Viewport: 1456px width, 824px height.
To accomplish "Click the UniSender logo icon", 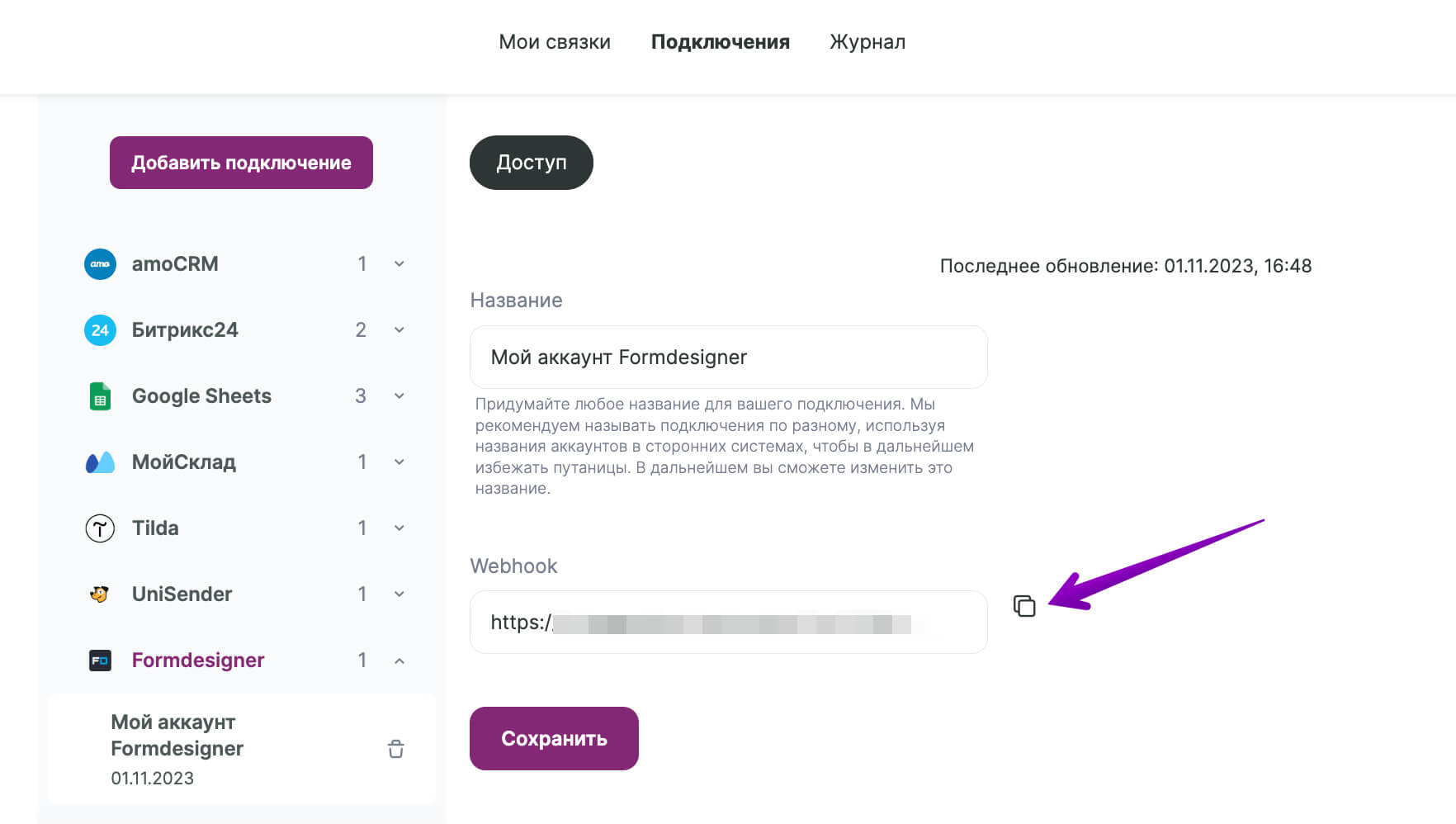I will [x=100, y=594].
